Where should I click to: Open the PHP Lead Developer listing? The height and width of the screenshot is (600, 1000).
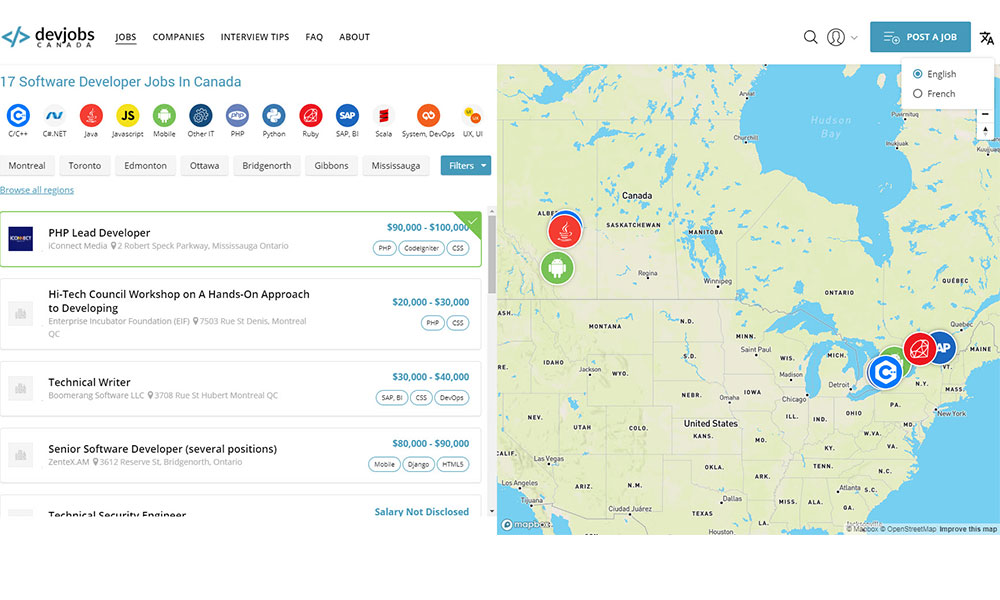click(99, 233)
